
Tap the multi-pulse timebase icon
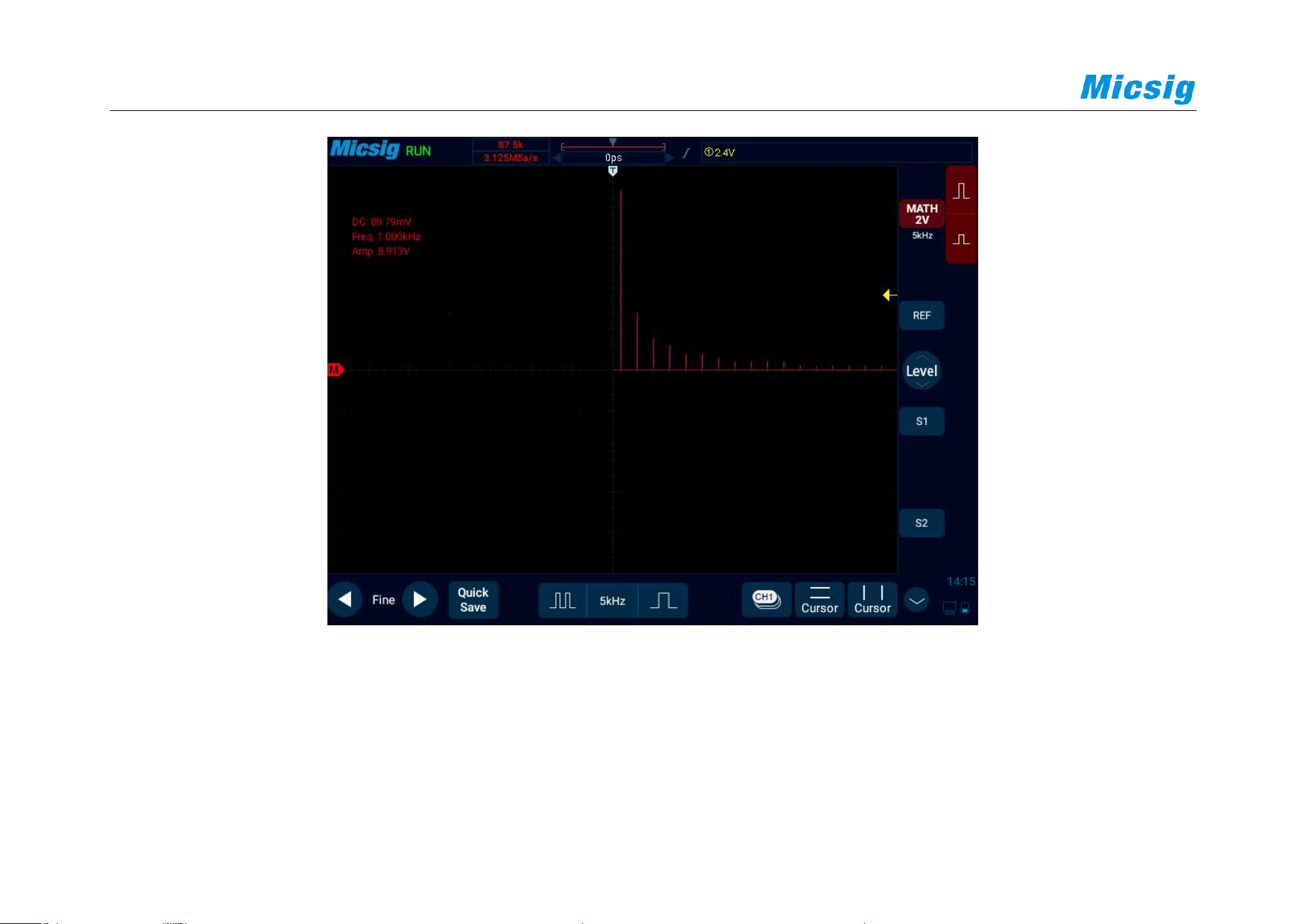coord(563,601)
